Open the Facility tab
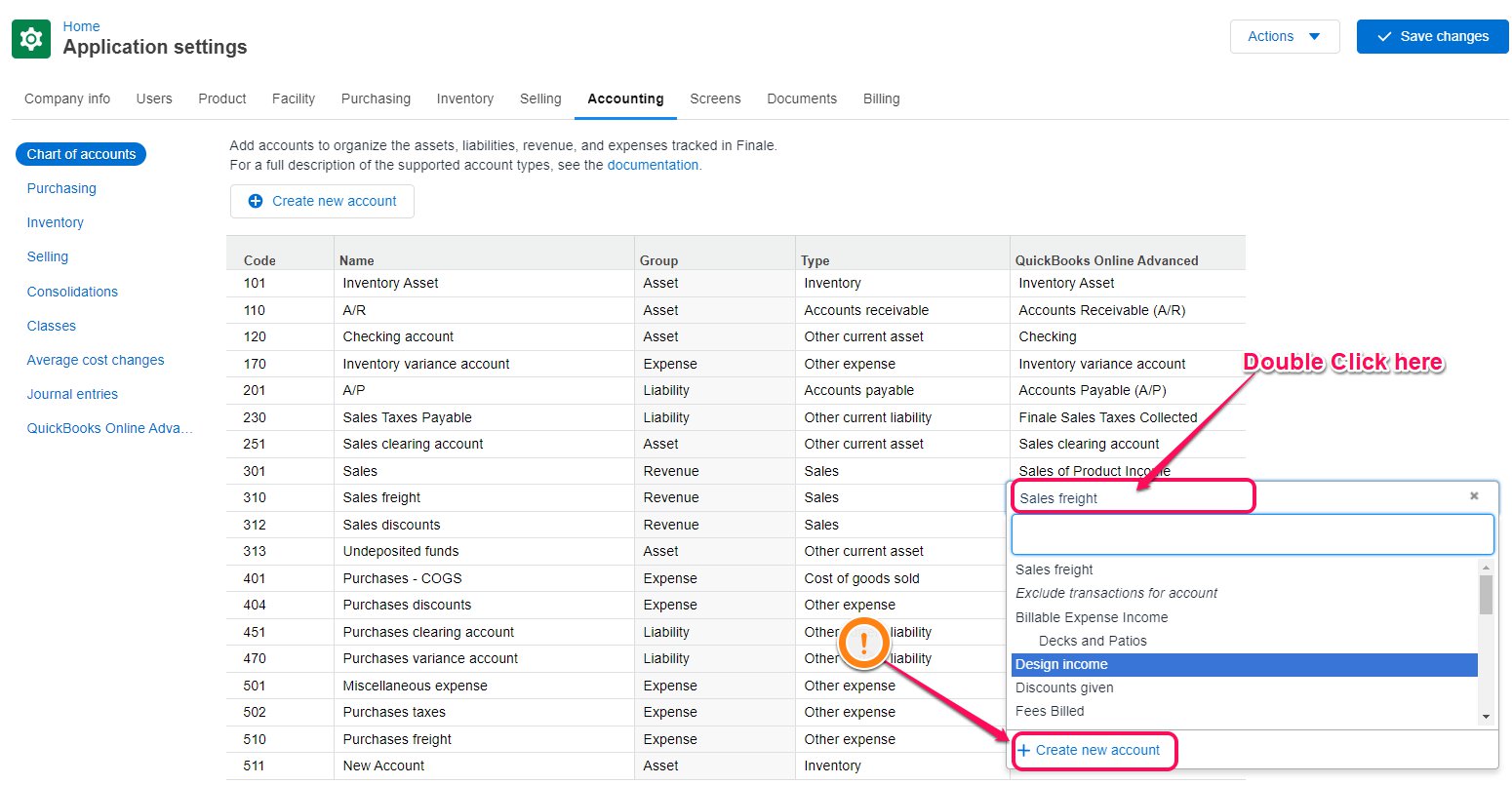The width and height of the screenshot is (1512, 785). tap(294, 98)
